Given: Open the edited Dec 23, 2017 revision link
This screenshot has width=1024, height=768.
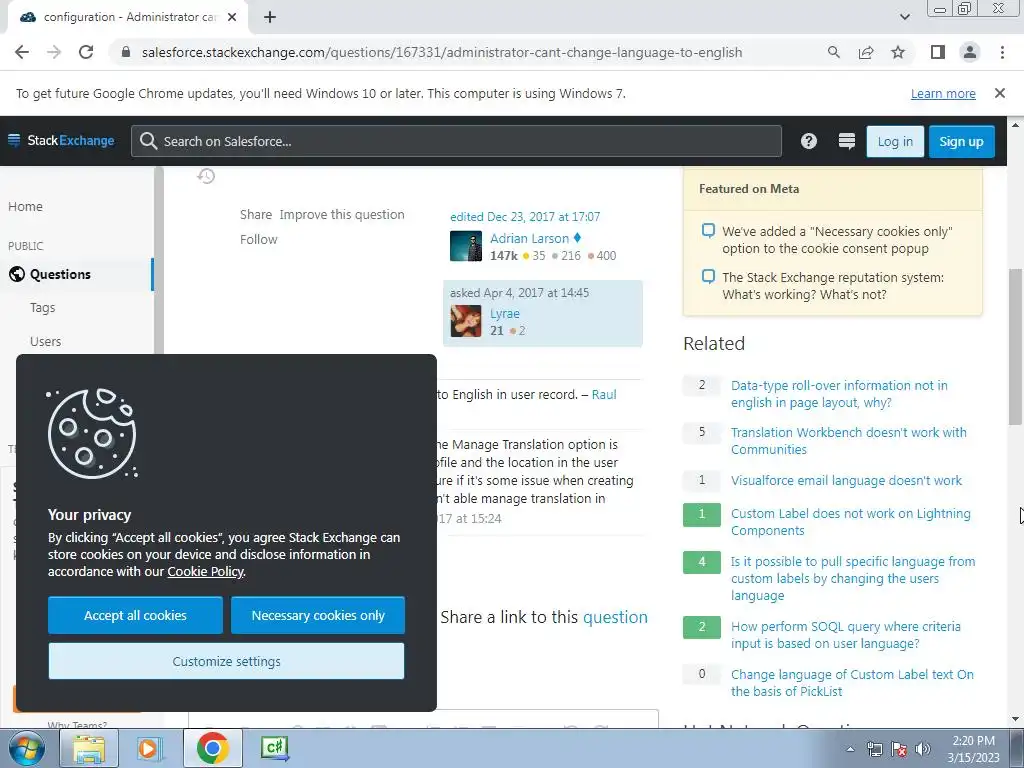Looking at the screenshot, I should (x=525, y=216).
